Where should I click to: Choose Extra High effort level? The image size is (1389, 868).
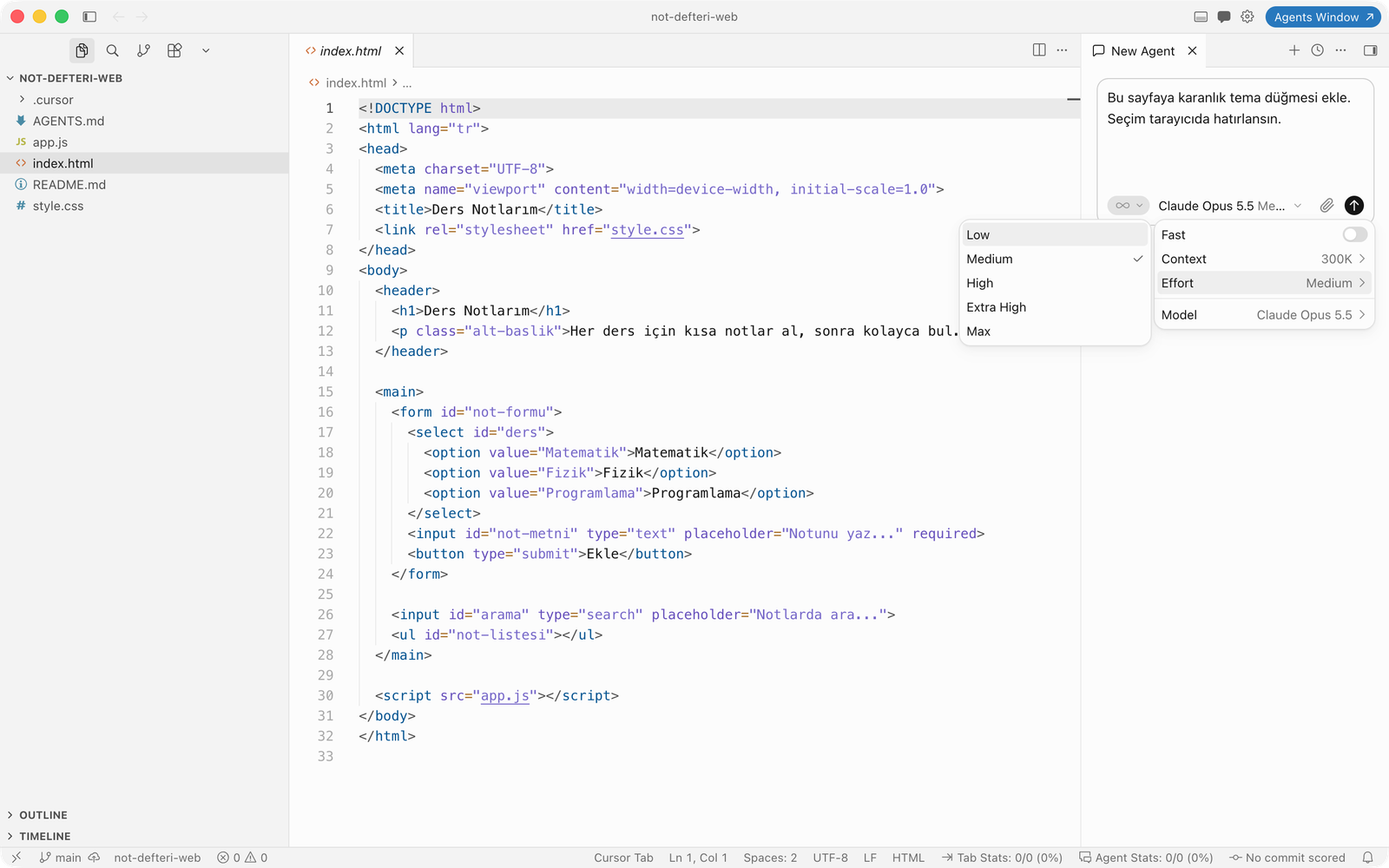1055,307
